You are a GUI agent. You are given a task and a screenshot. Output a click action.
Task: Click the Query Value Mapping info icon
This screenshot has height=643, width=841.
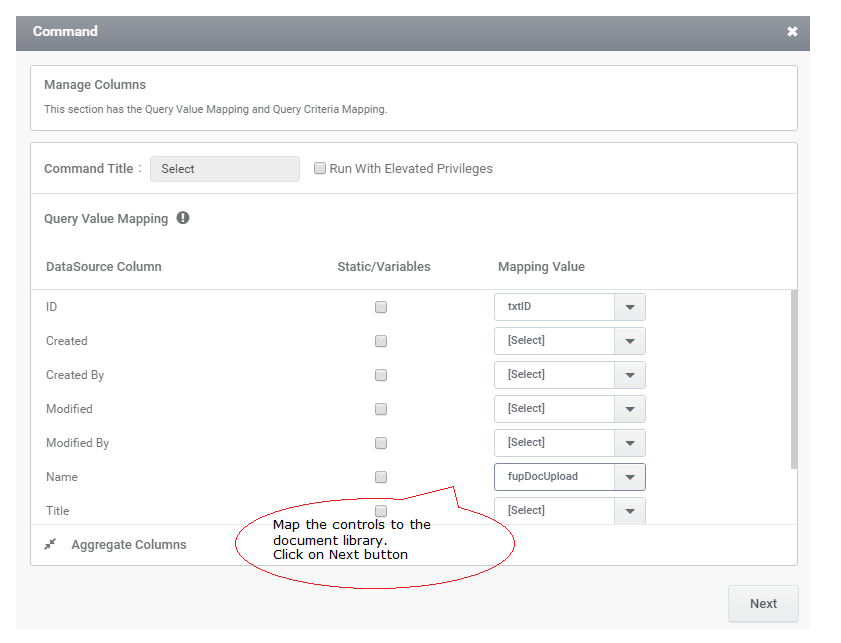[x=183, y=218]
